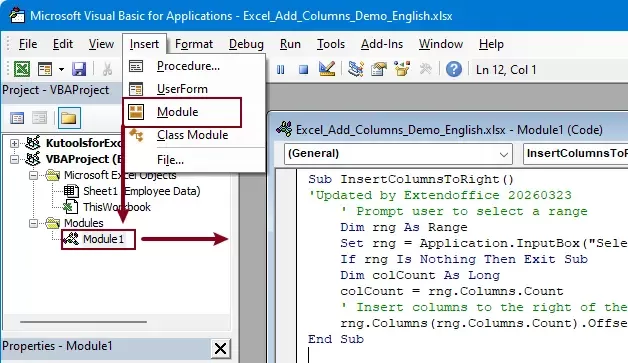Screen dimensions: 628x363
Task: Click the 'colCount = rng.Columns.Count' line
Action: (x=452, y=291)
